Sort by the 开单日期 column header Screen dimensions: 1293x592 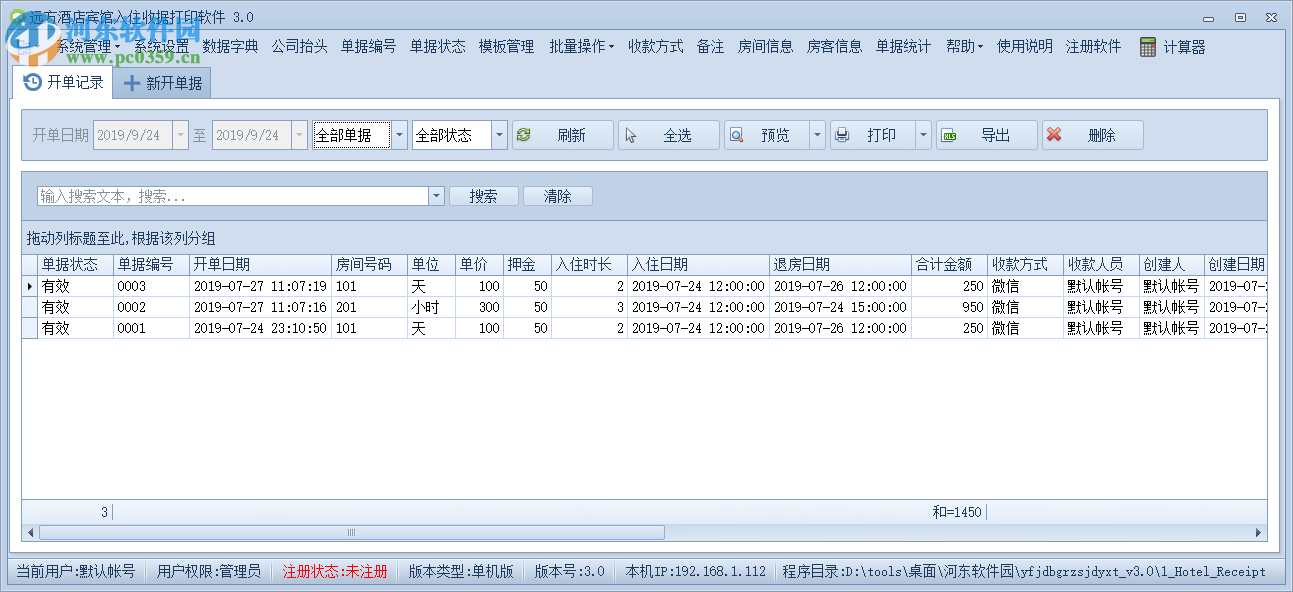(x=260, y=265)
